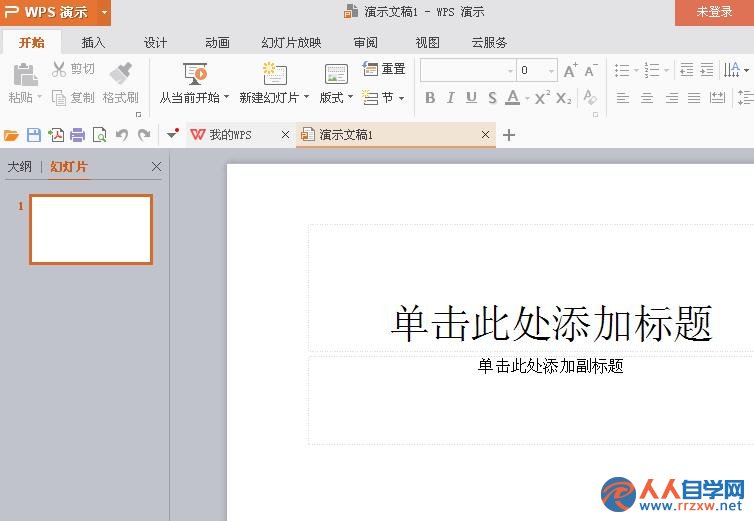Click the Section (节) icon
754x521 pixels.
click(370, 98)
